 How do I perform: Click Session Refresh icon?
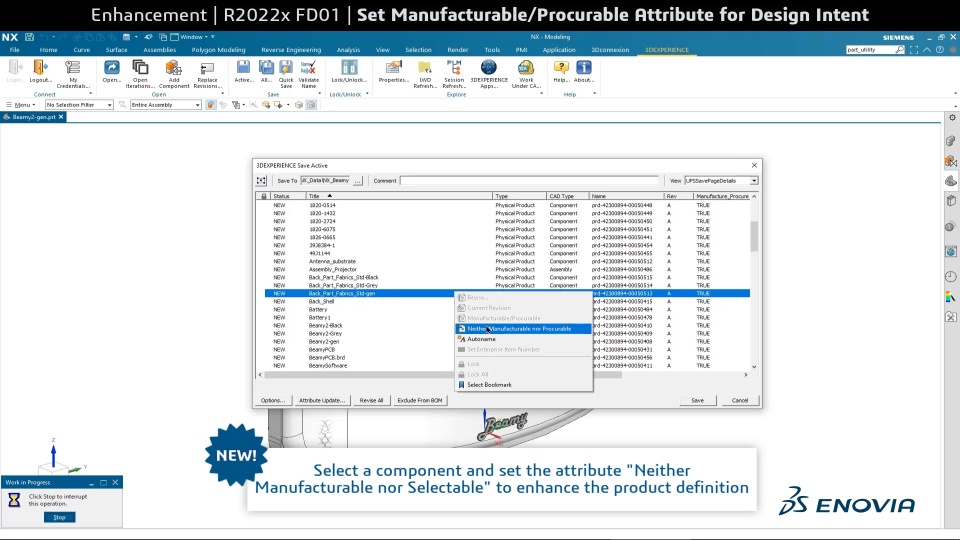tap(454, 74)
